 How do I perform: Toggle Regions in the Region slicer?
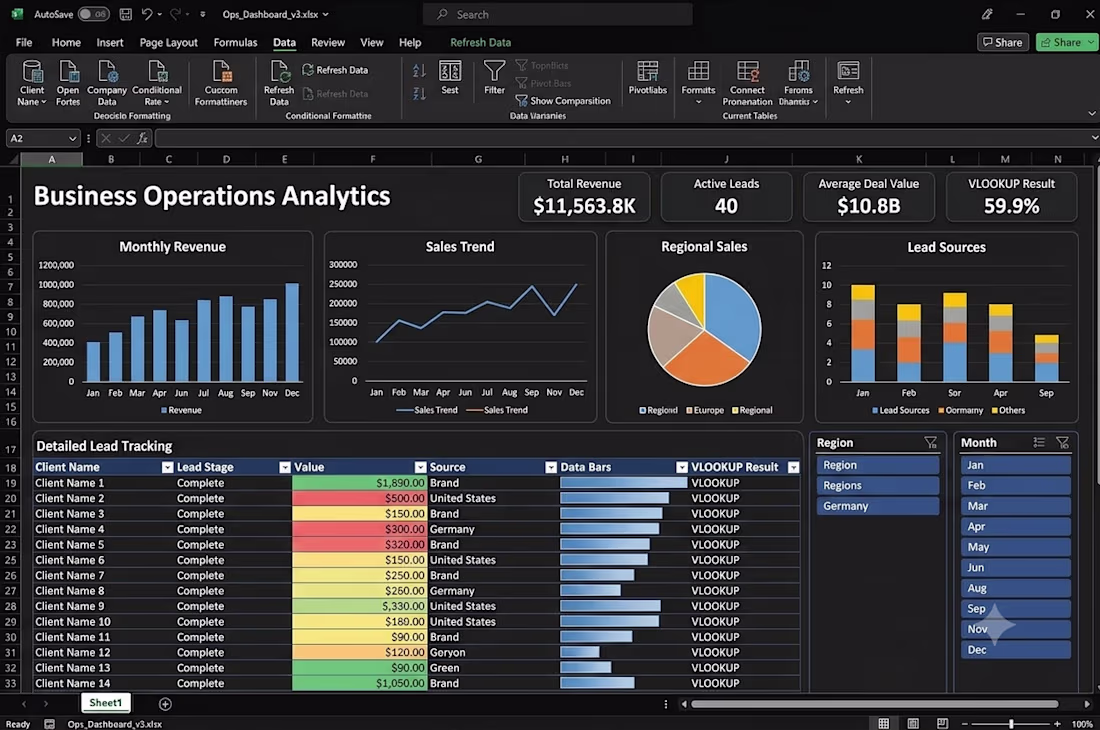pyautogui.click(x=878, y=485)
